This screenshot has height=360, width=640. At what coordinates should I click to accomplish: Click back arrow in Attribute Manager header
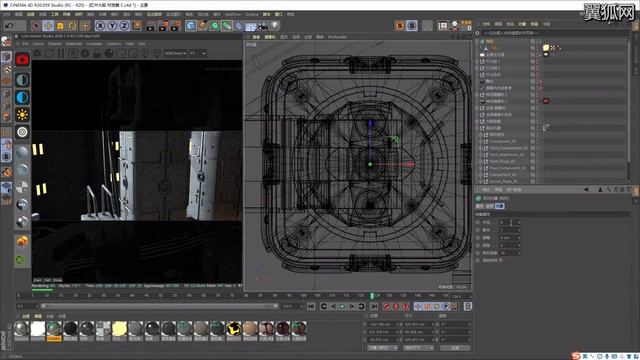point(586,190)
